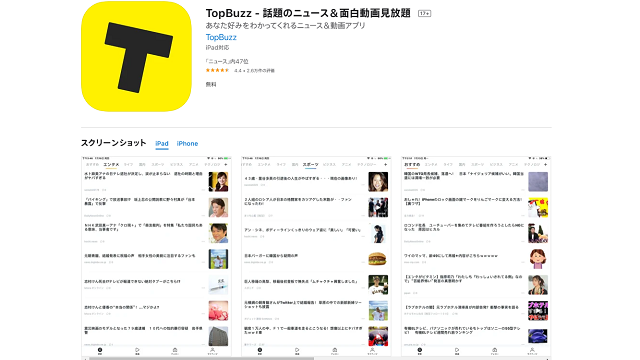The width and height of the screenshot is (640, 360).
Task: Switch to the iPhone screenshots tab
Action: [187, 144]
